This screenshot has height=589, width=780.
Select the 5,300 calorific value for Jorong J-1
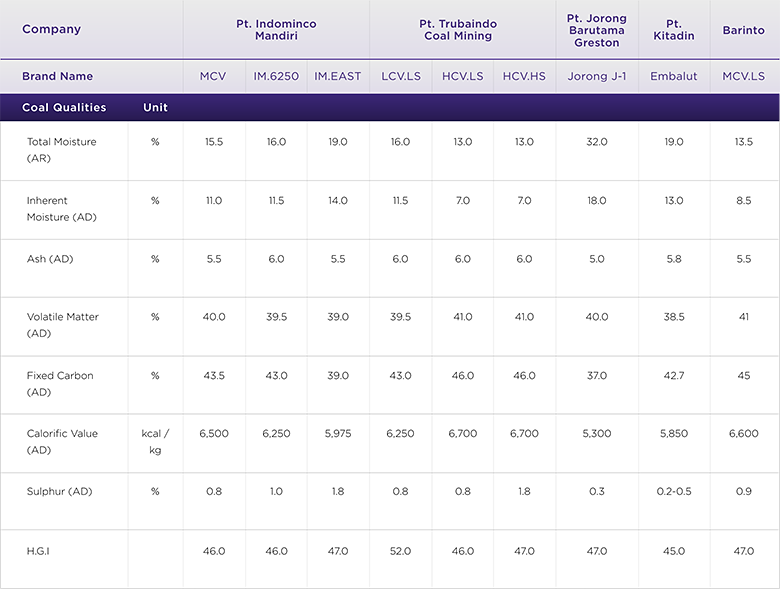pyautogui.click(x=596, y=433)
